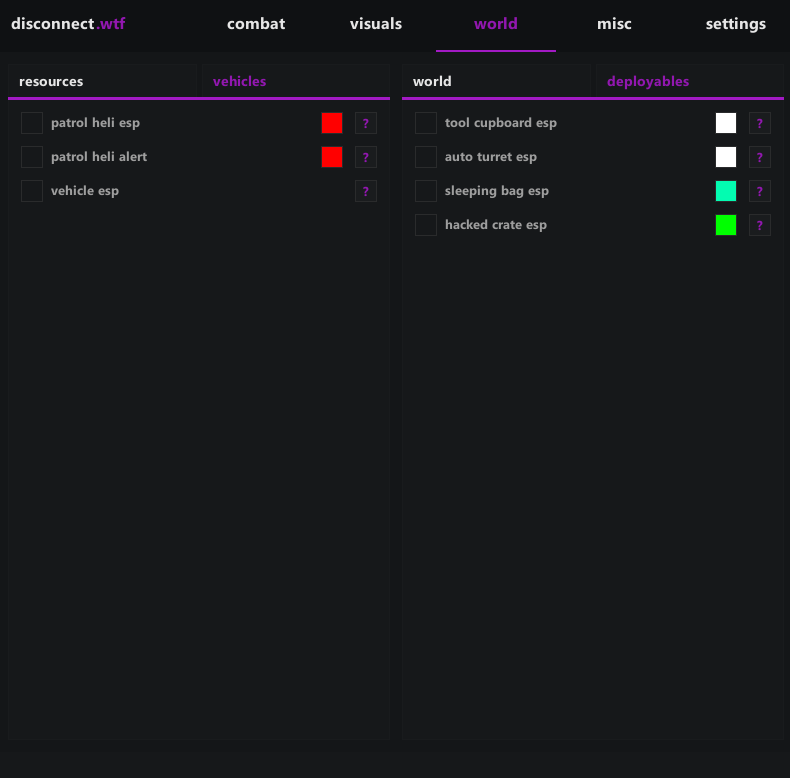Enable the patrol heli esp checkbox
The width and height of the screenshot is (790, 778).
pyautogui.click(x=32, y=123)
